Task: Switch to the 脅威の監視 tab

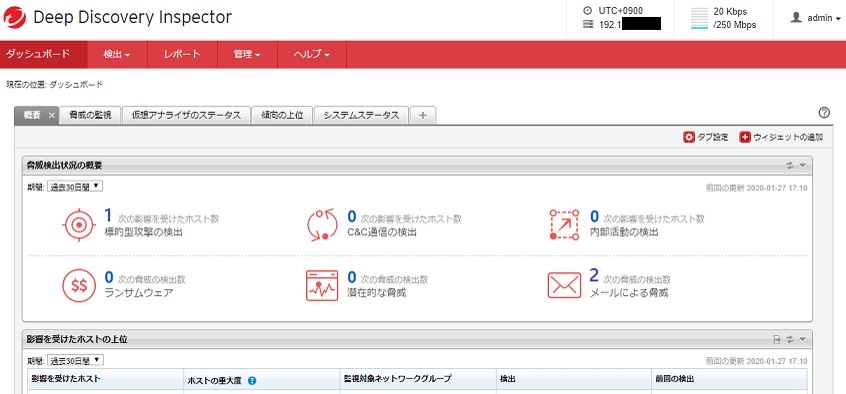Action: 90,116
